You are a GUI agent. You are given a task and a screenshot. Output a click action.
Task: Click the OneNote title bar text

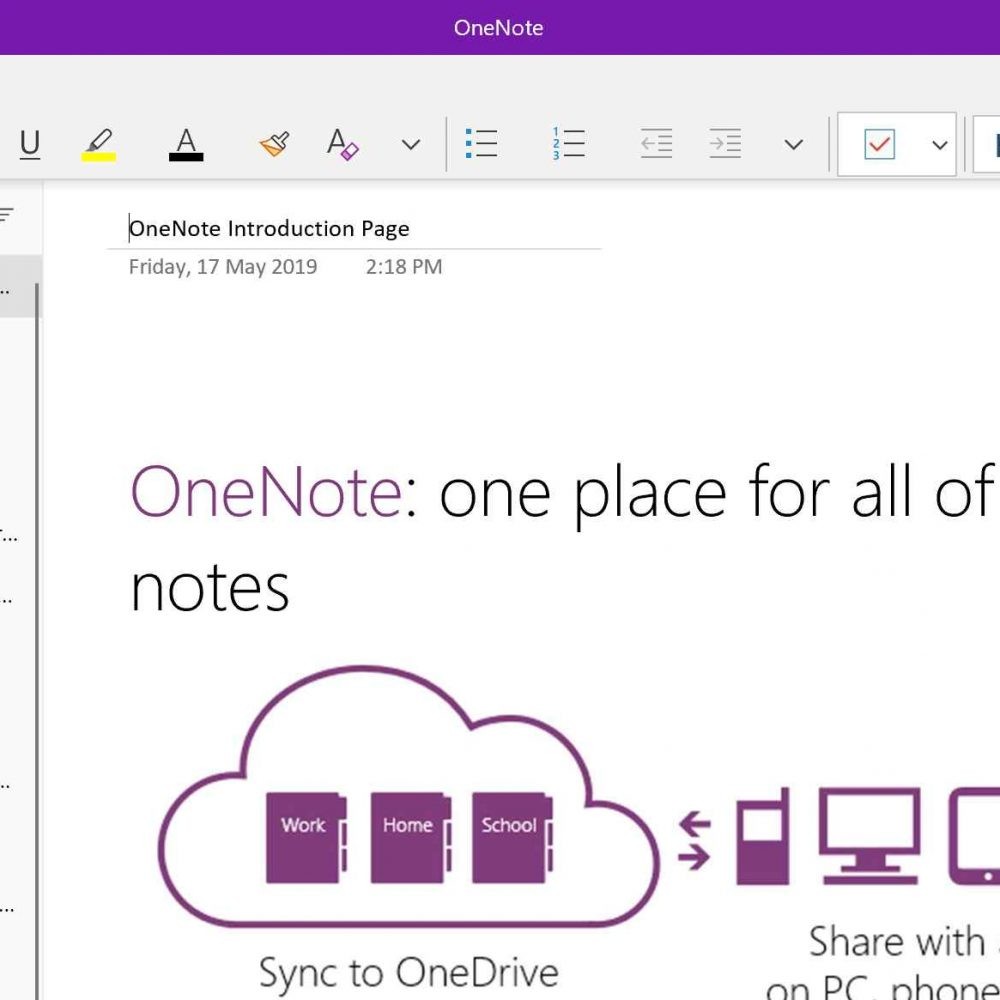499,27
